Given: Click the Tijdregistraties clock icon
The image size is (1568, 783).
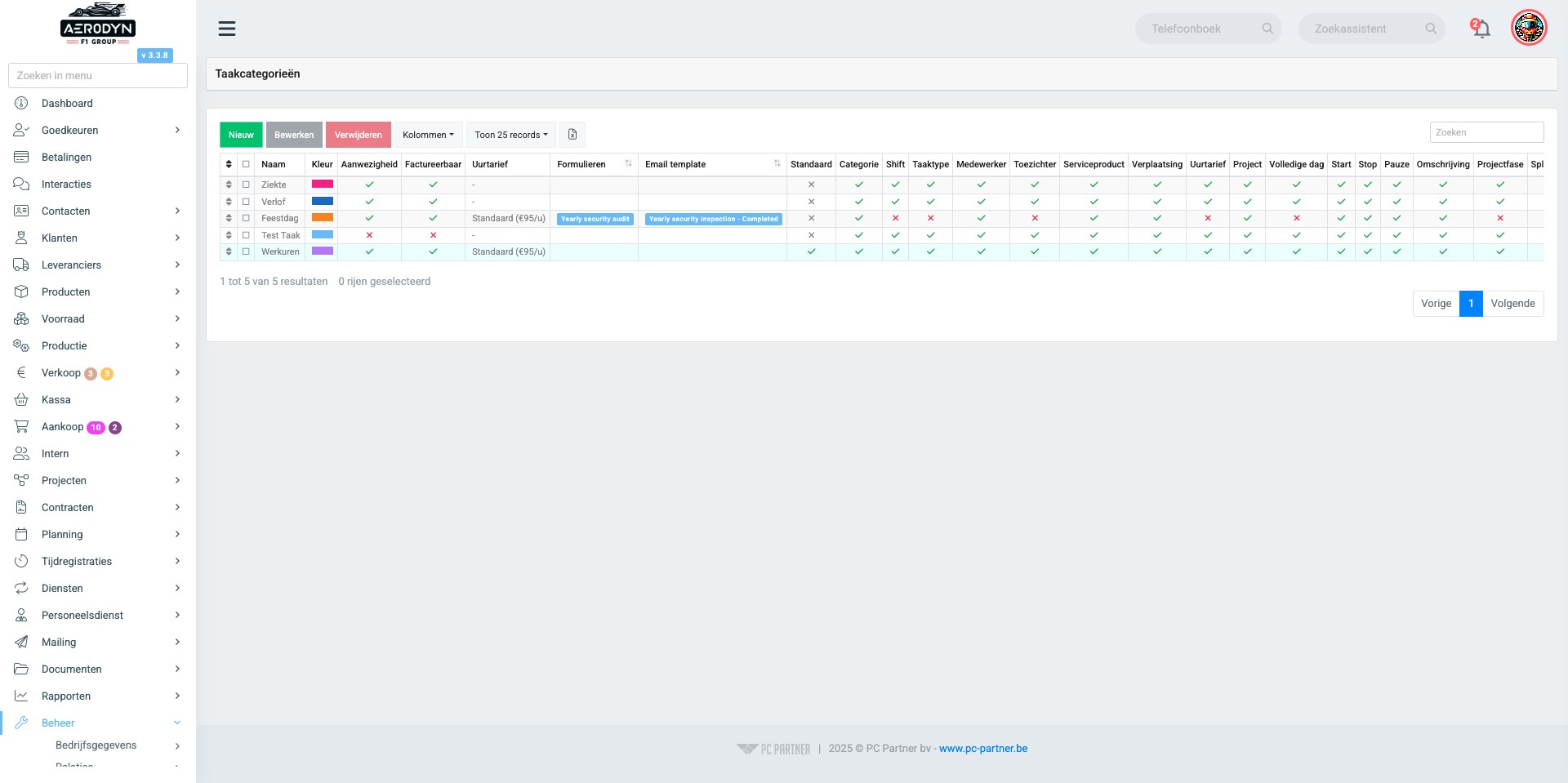Looking at the screenshot, I should [21, 561].
